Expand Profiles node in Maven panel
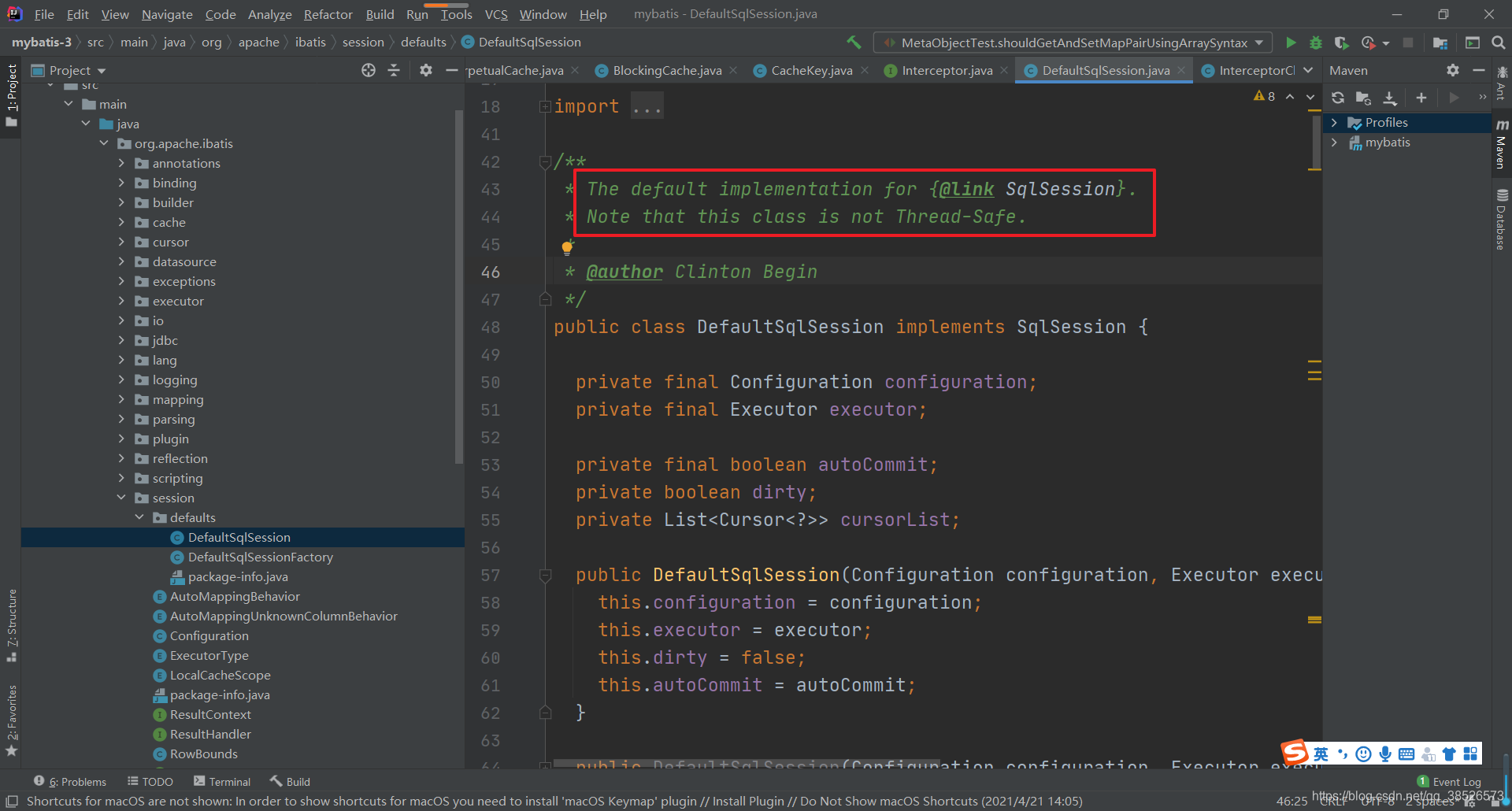The width and height of the screenshot is (1512, 811). (1334, 122)
